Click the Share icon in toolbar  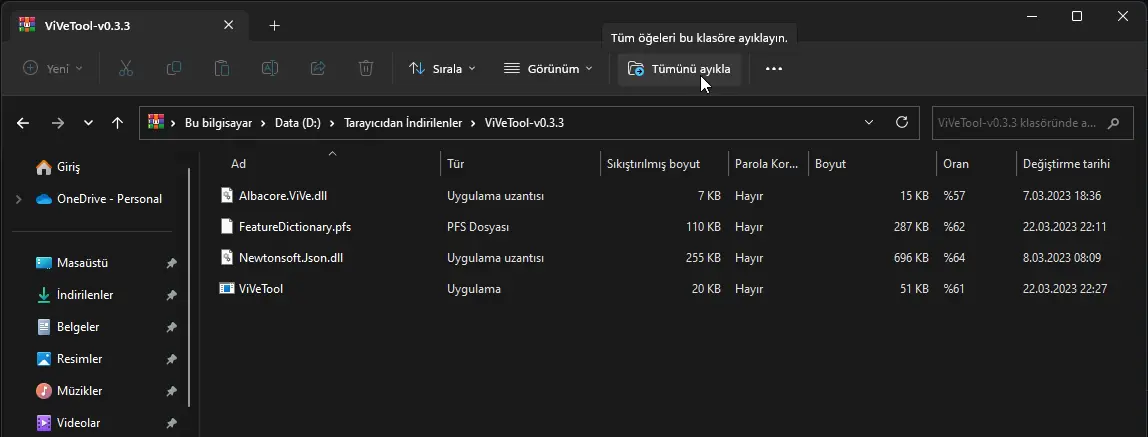click(x=318, y=68)
